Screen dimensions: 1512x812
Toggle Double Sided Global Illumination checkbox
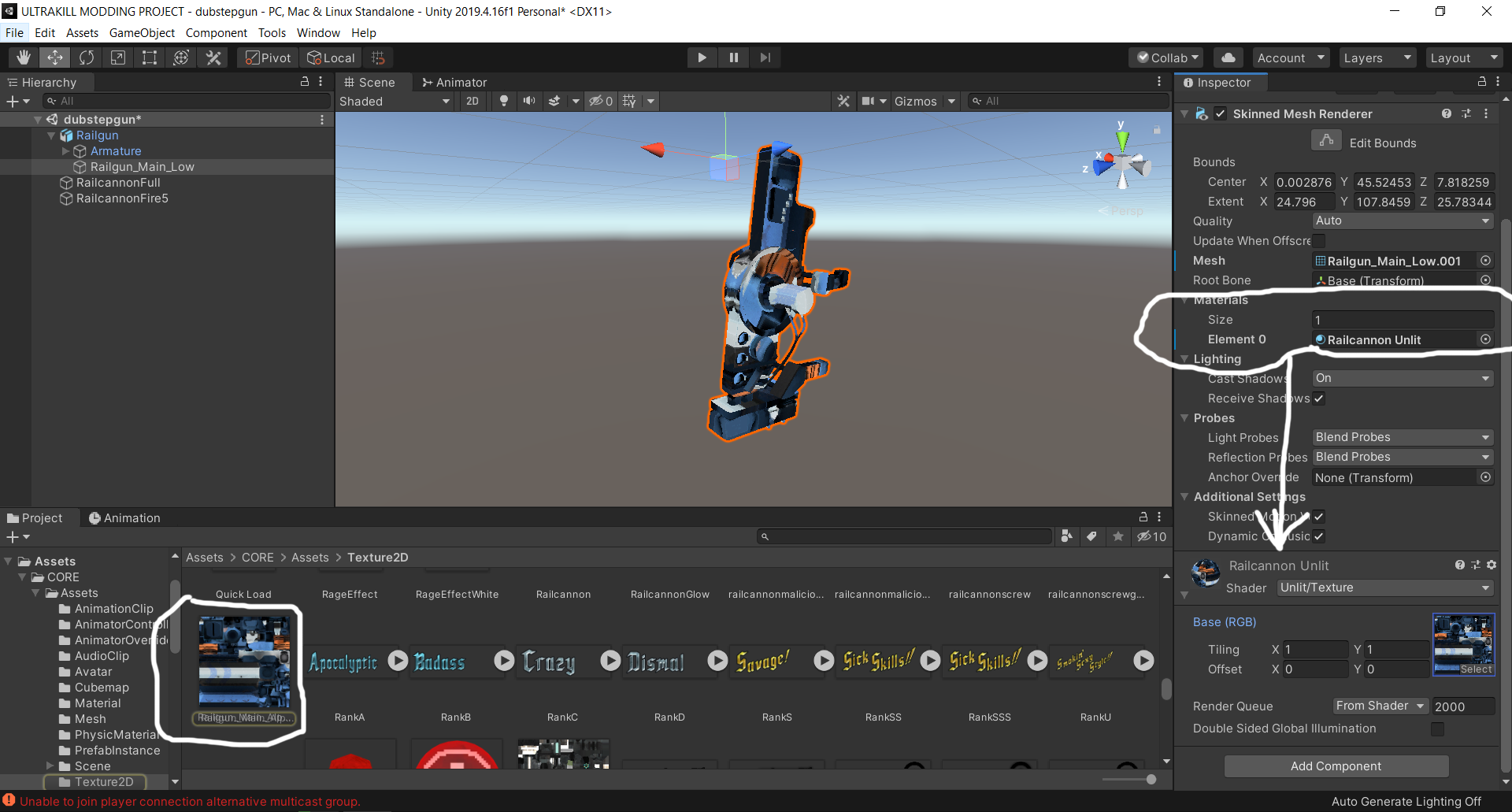[x=1437, y=729]
